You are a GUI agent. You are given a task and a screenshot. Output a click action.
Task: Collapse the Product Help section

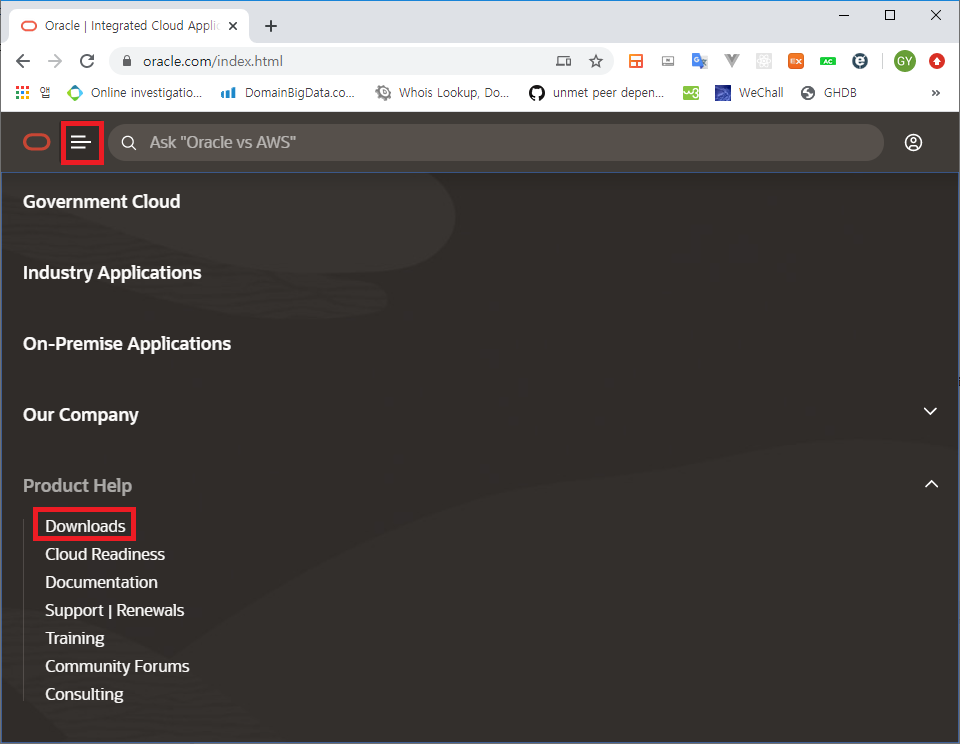(931, 484)
